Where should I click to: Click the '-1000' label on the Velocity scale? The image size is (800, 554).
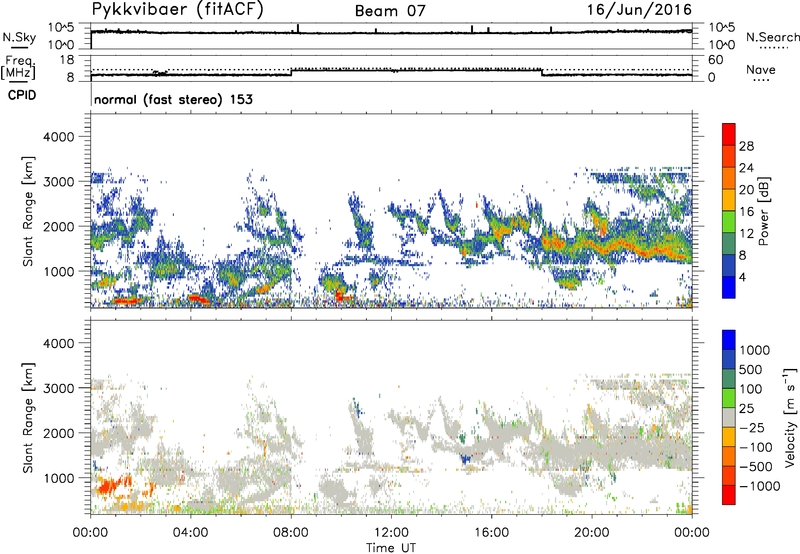point(759,486)
